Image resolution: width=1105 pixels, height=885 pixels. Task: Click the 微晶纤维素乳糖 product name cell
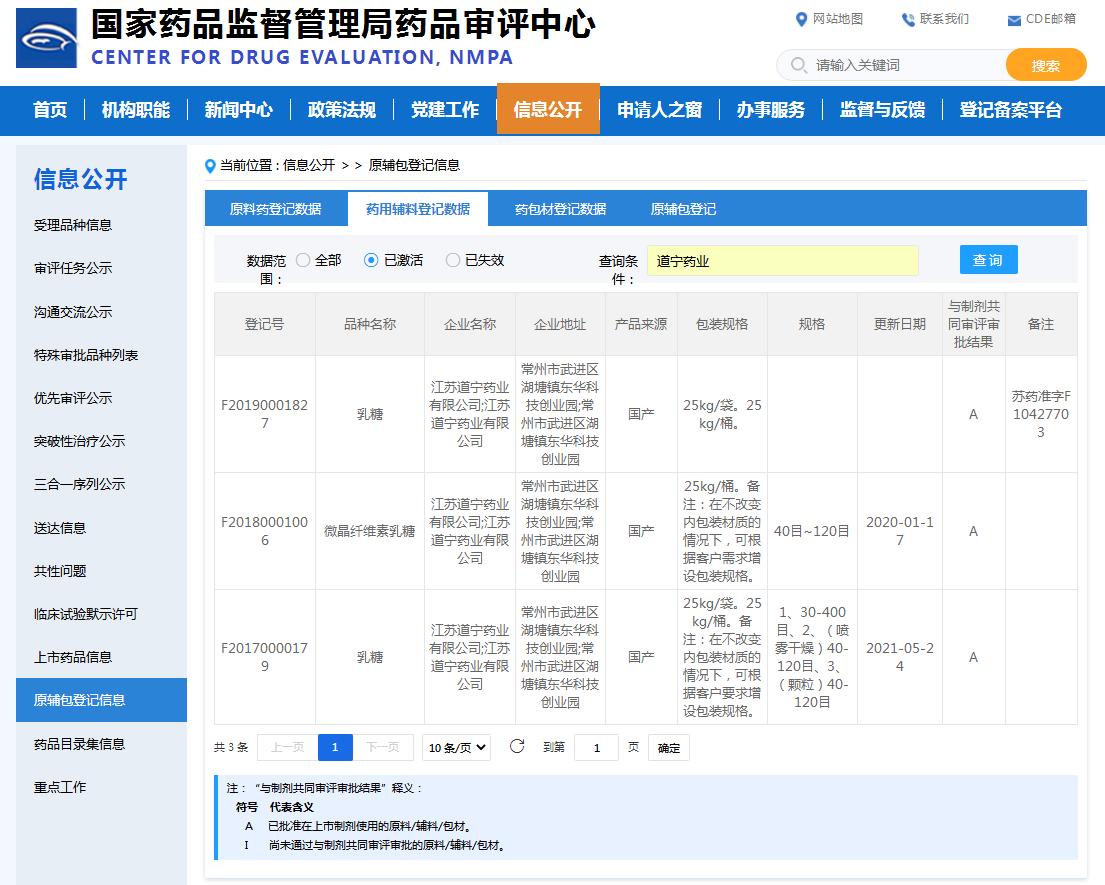click(x=369, y=531)
